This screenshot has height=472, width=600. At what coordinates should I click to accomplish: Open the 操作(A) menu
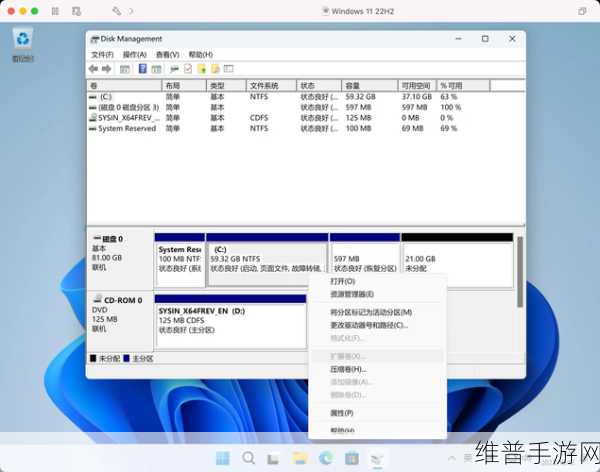point(135,55)
